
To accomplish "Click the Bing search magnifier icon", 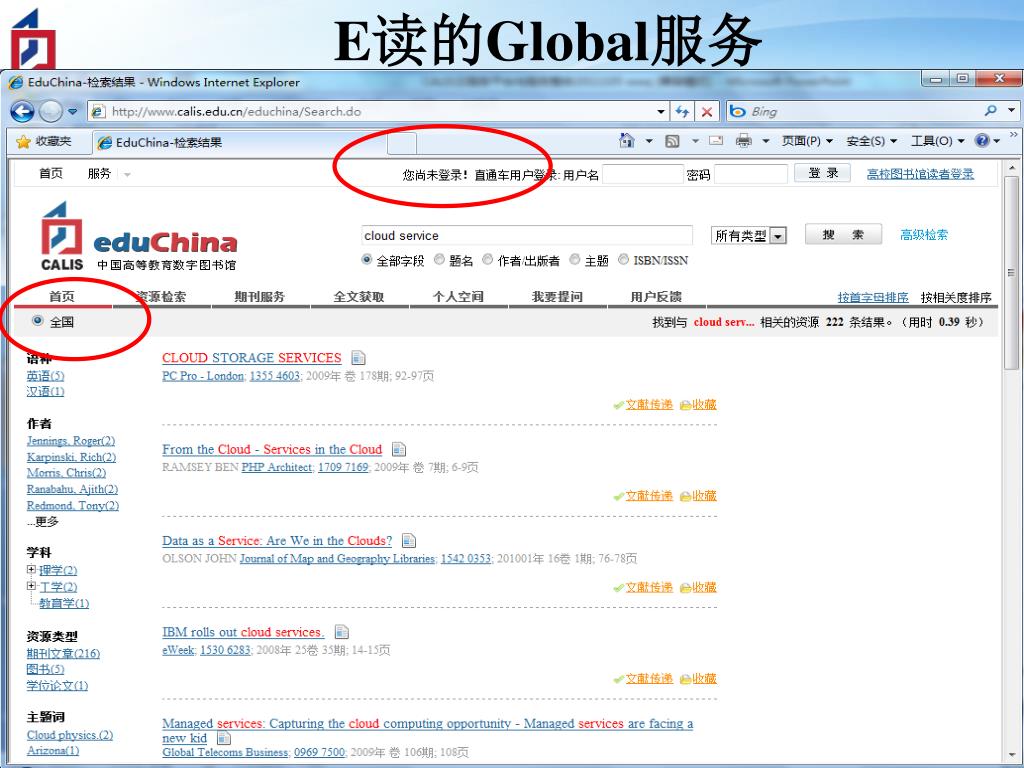I will click(x=991, y=111).
